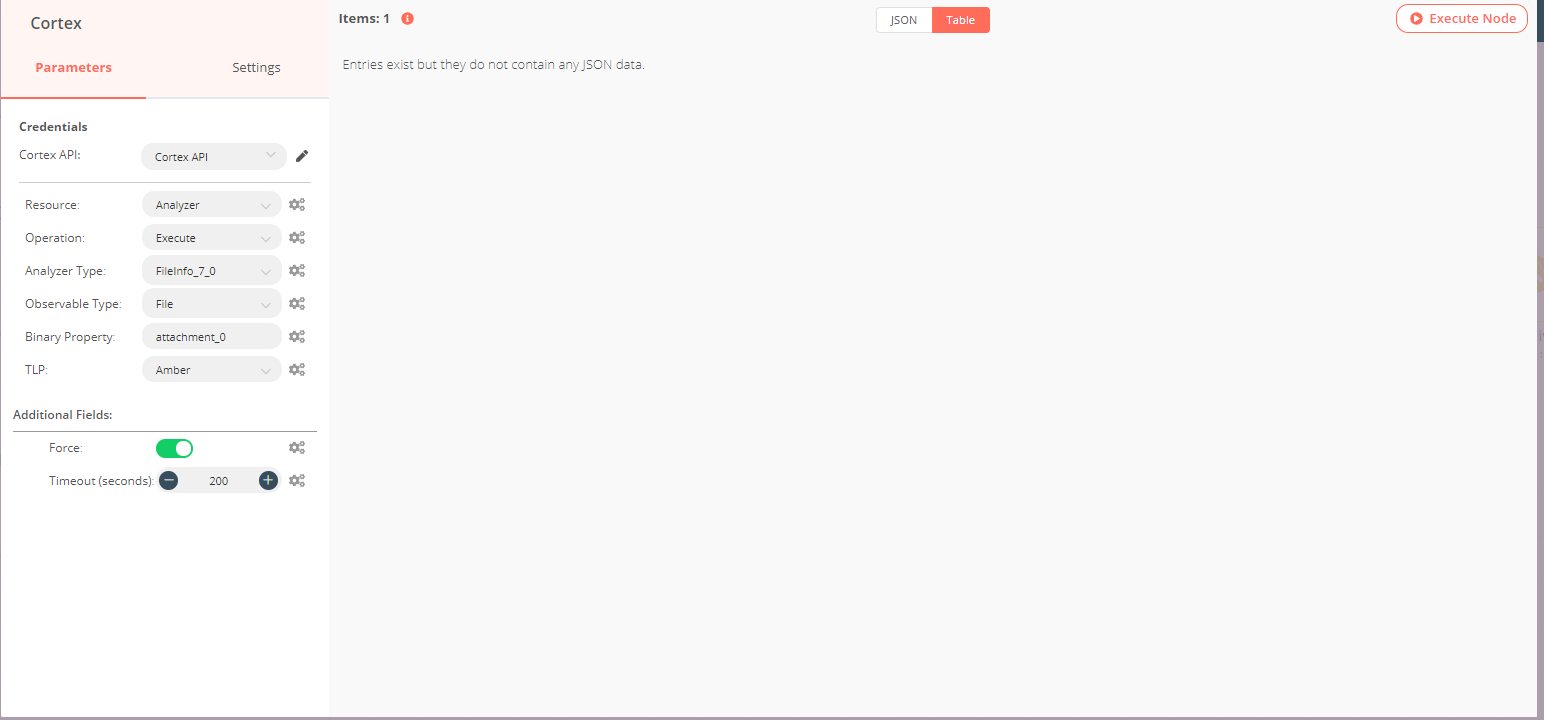
Task: Open the Observable Type dropdown showing File
Action: tap(212, 304)
